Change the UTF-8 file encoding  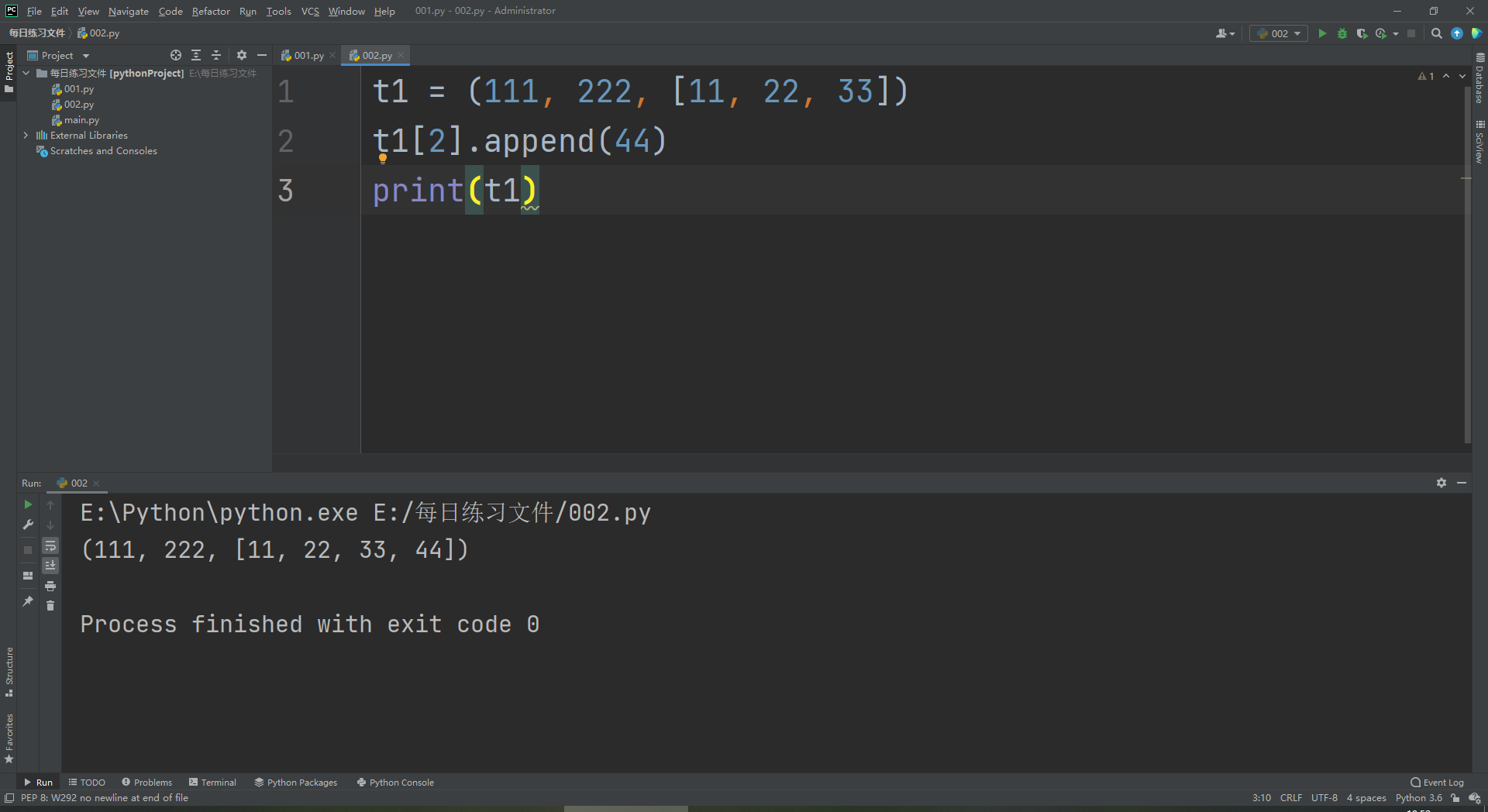[1324, 798]
